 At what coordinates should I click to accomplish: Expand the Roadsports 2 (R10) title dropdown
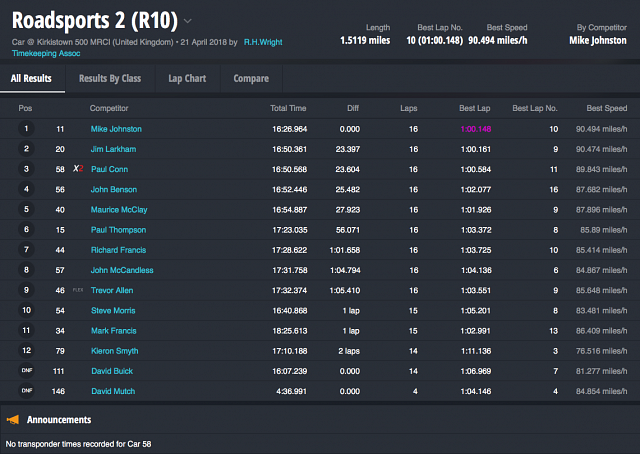pyautogui.click(x=188, y=20)
